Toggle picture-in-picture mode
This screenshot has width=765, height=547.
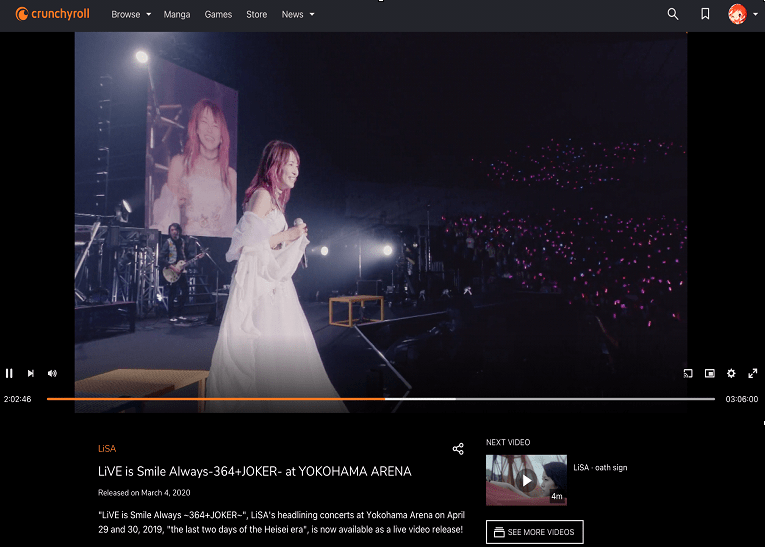[x=710, y=373]
